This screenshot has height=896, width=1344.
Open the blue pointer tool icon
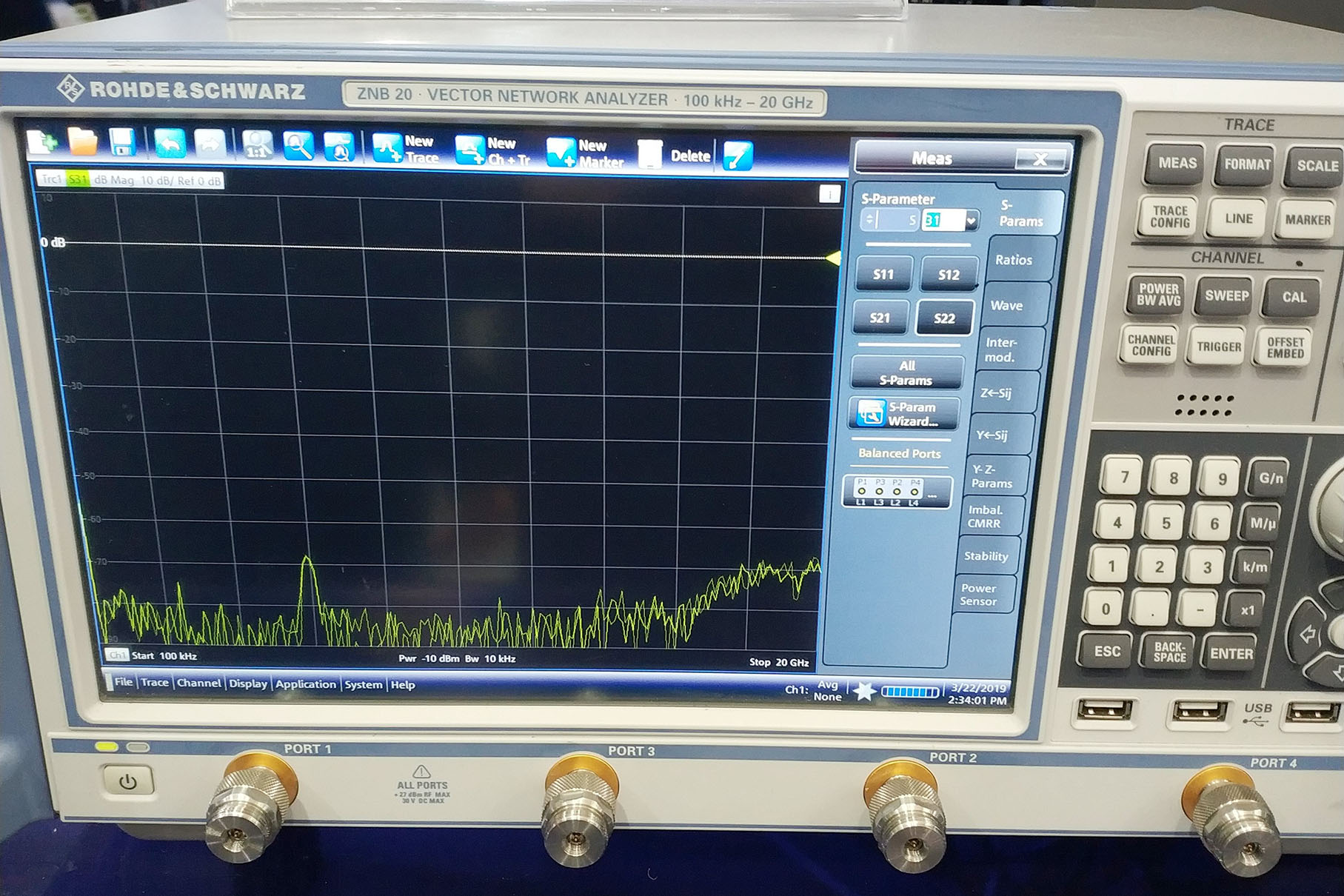[x=738, y=156]
